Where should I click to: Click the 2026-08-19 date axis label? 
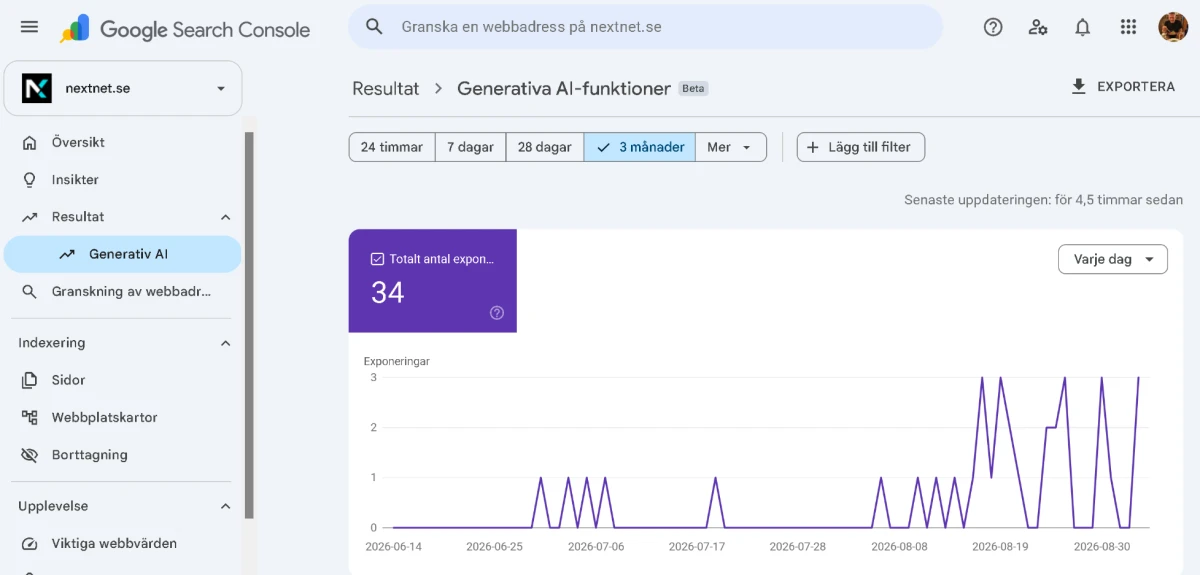(x=1000, y=547)
